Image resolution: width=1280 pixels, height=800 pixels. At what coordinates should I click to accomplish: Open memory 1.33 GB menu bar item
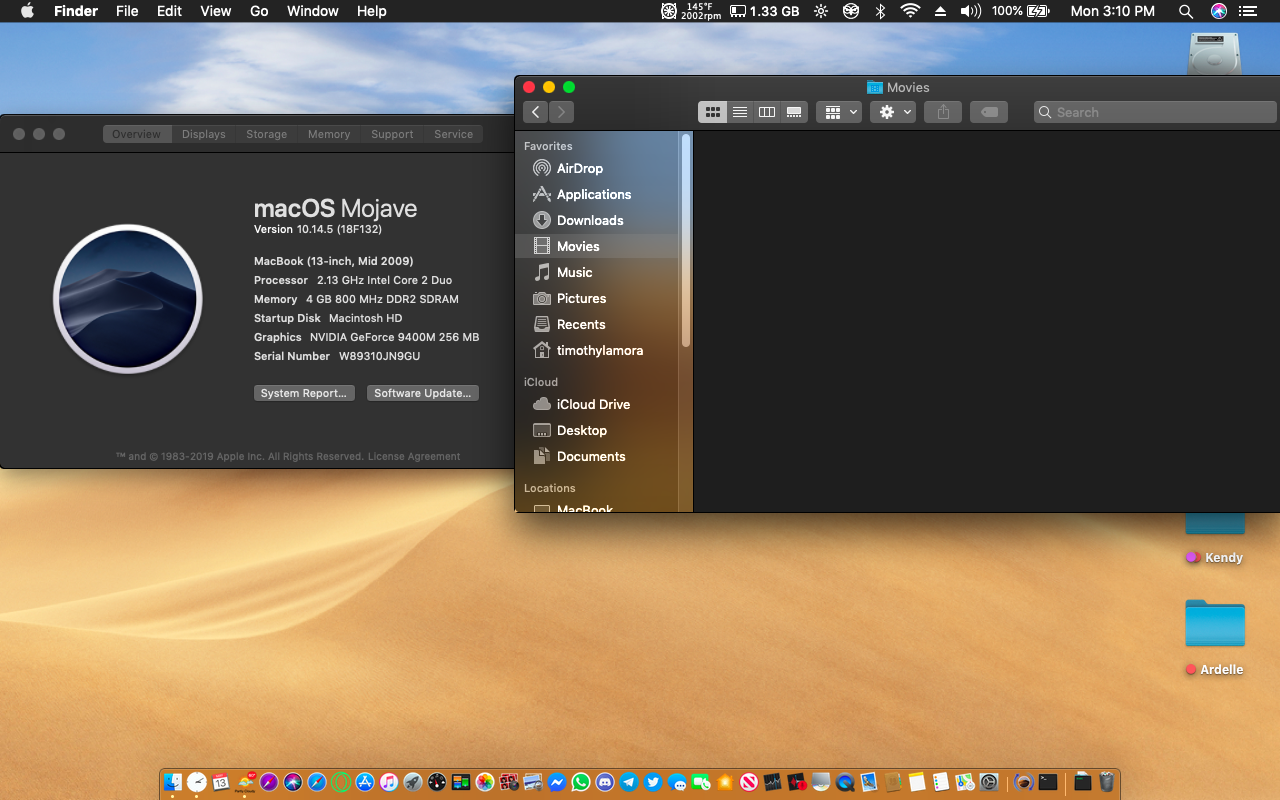[765, 11]
